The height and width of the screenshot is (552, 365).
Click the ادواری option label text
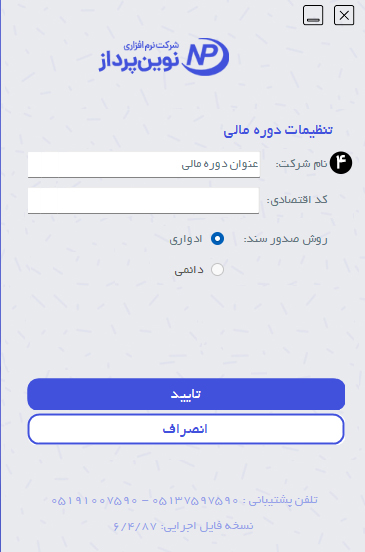point(186,239)
